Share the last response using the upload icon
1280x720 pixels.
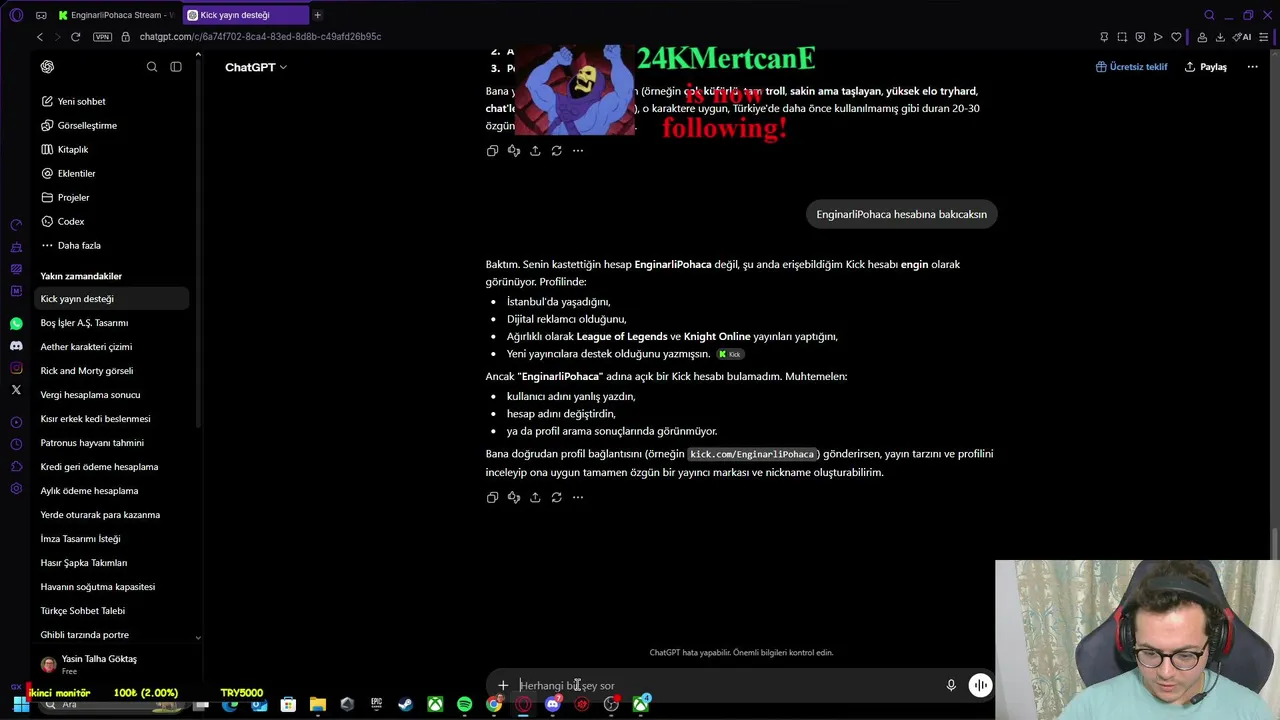pos(535,497)
